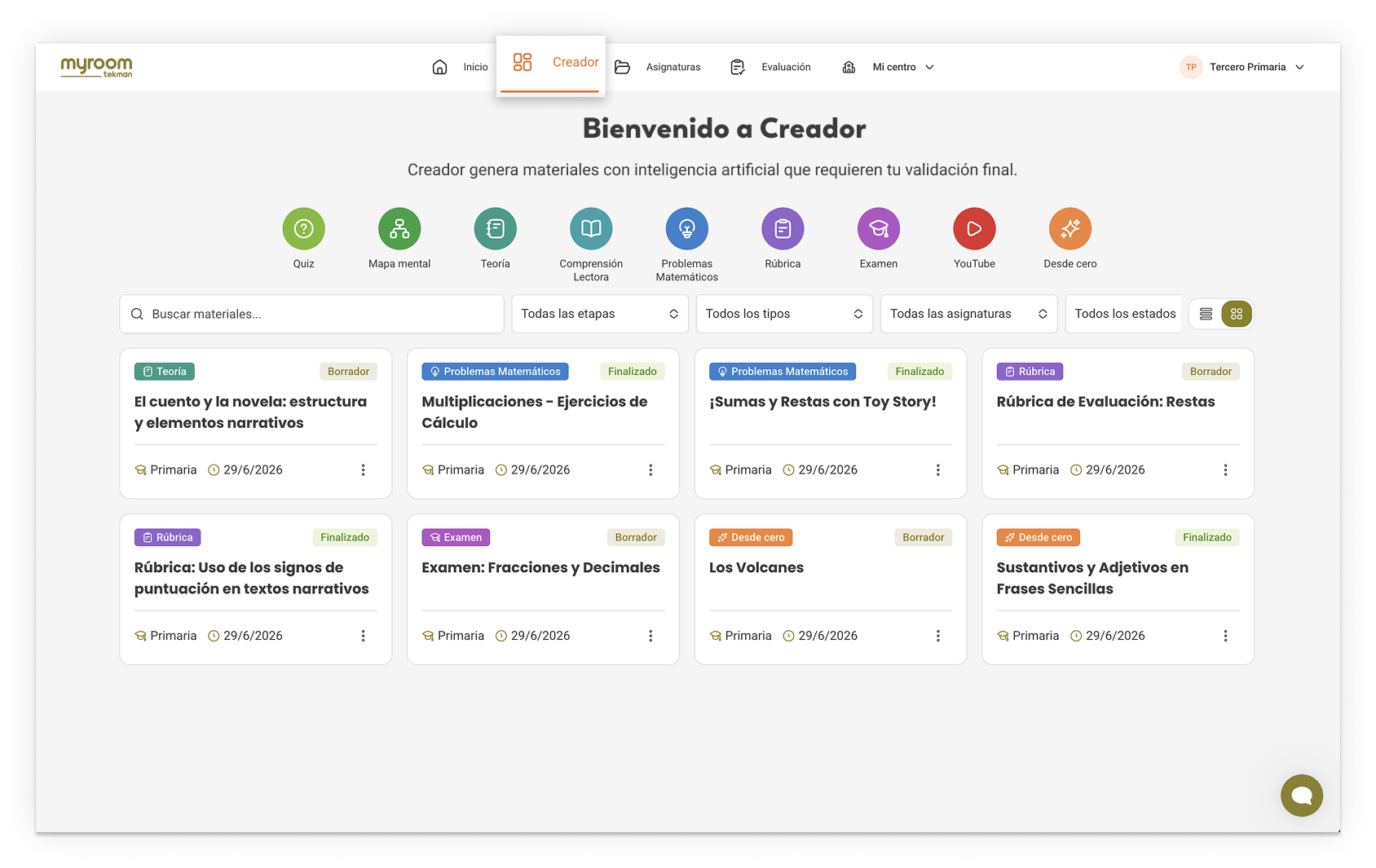
Task: Click Problemas Matemáticos tag on Toy Story card
Action: (x=783, y=372)
